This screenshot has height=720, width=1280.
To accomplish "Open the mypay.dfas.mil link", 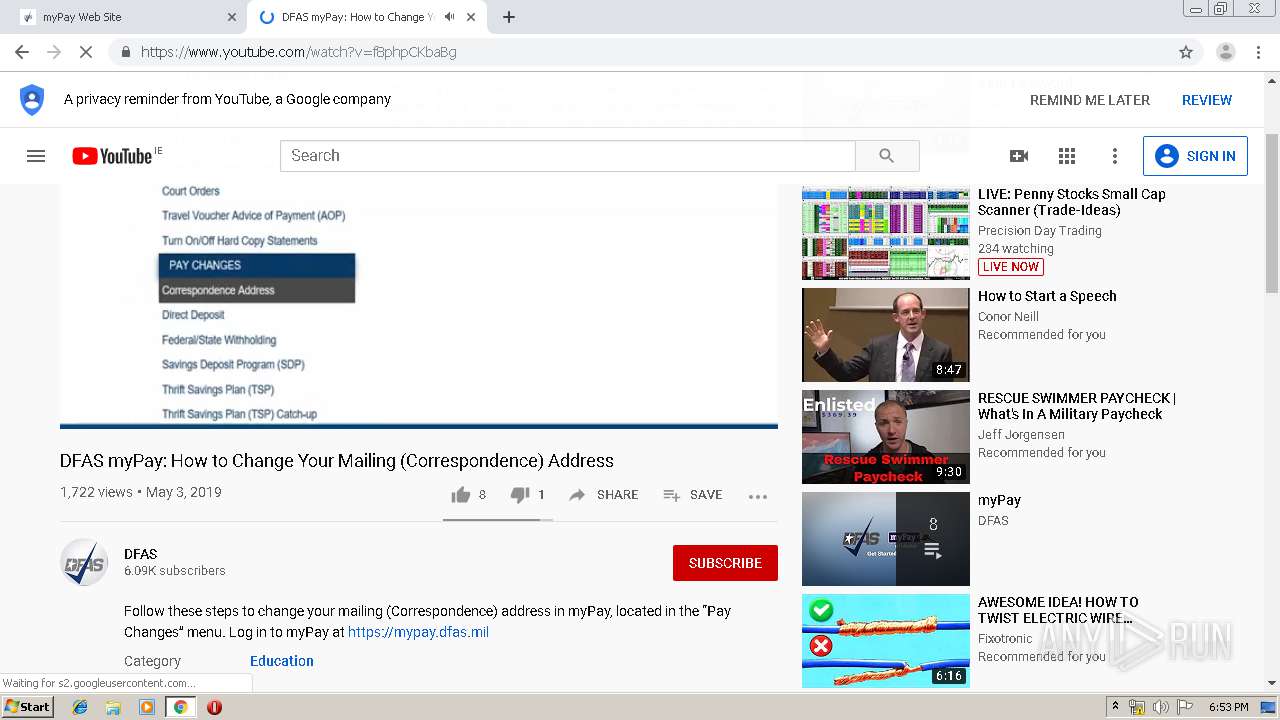I will click(x=418, y=632).
